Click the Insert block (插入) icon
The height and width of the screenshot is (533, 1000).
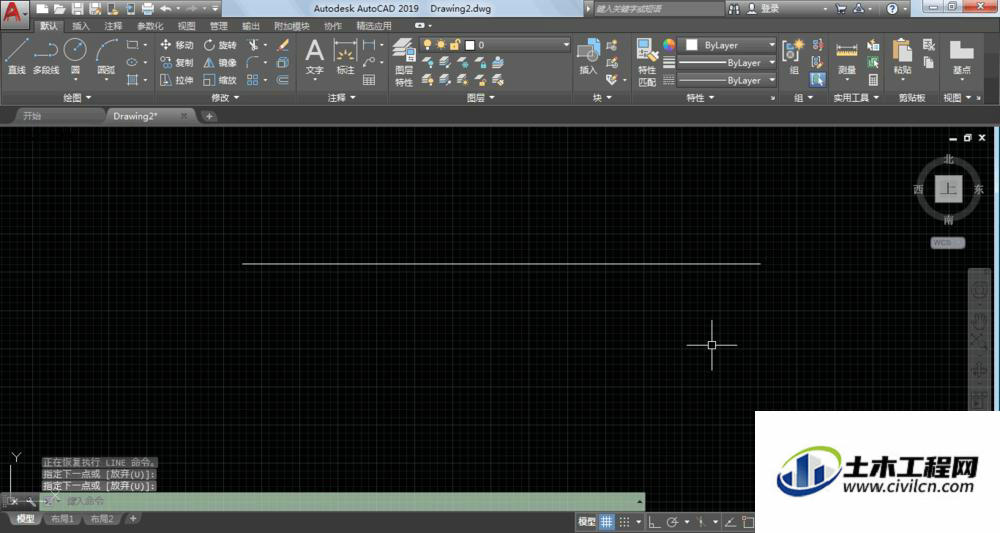coord(588,56)
